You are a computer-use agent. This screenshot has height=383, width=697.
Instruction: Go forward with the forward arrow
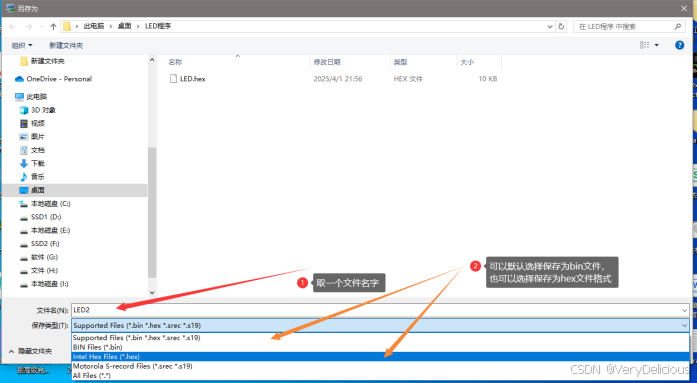coord(29,27)
